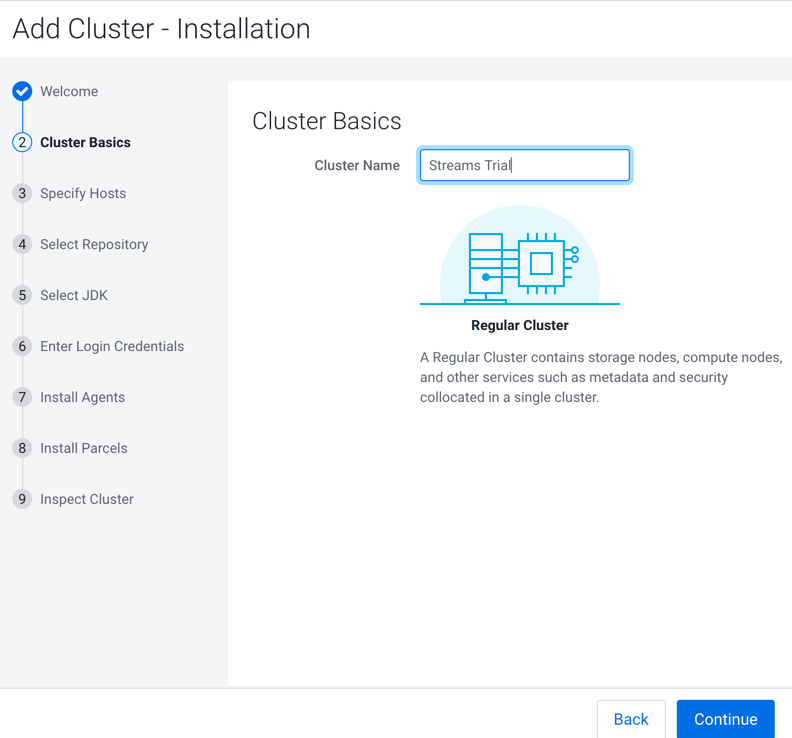The height and width of the screenshot is (738, 792).
Task: Open the Select Repository step
Action: [x=94, y=244]
